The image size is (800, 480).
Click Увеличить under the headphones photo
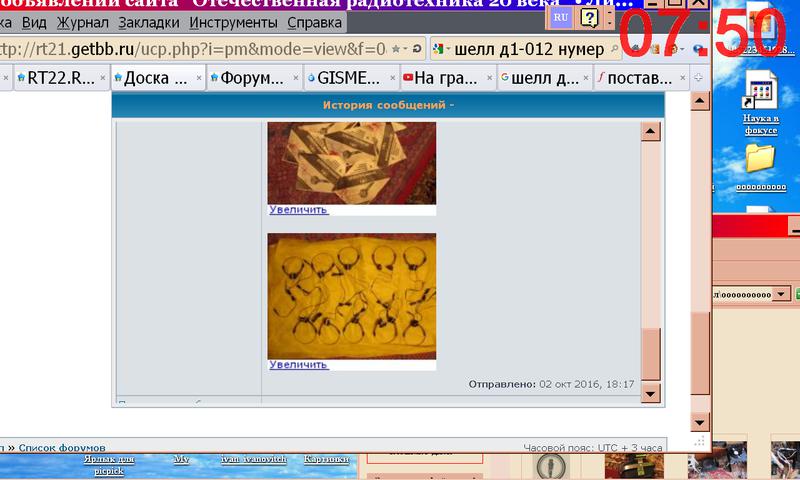(x=298, y=365)
